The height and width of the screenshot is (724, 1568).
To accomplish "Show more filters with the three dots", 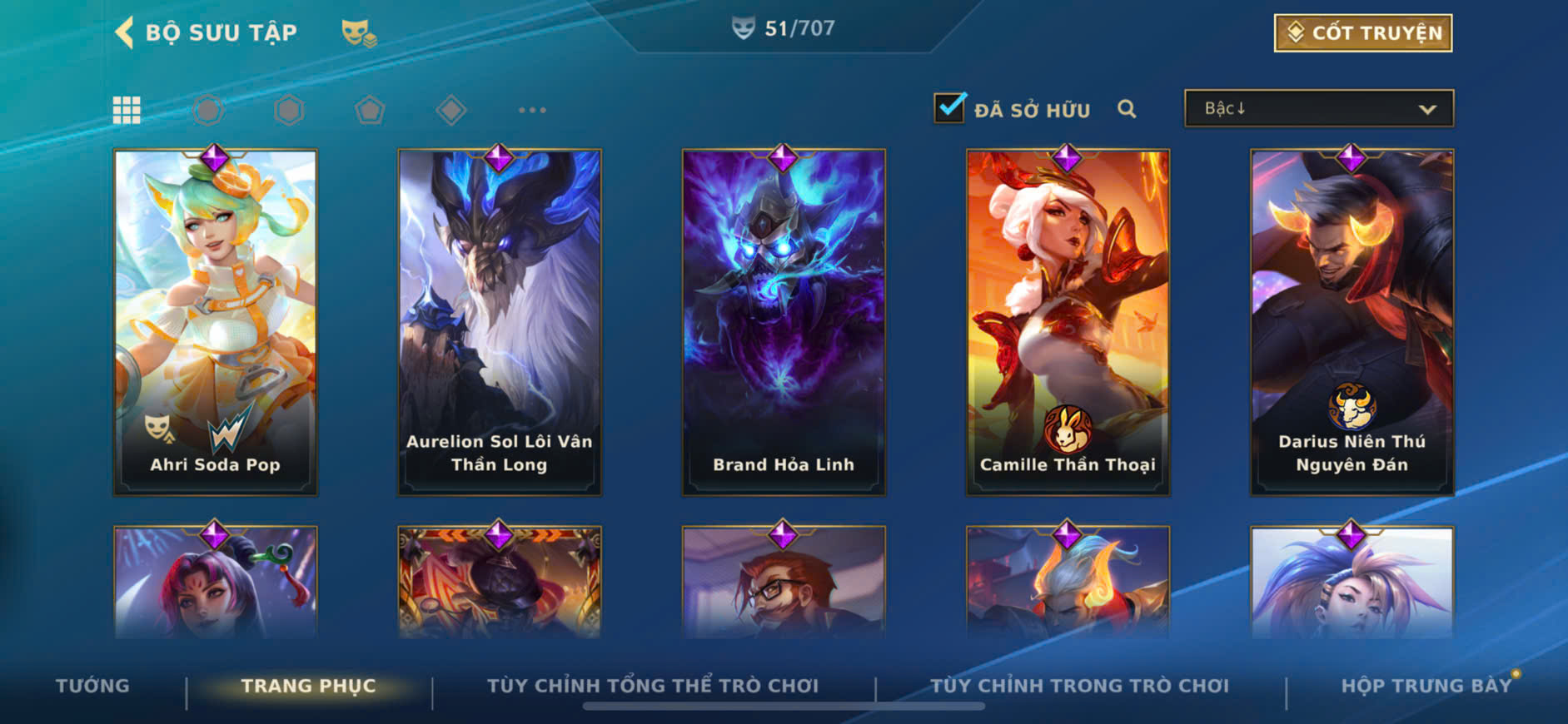I will tap(532, 110).
